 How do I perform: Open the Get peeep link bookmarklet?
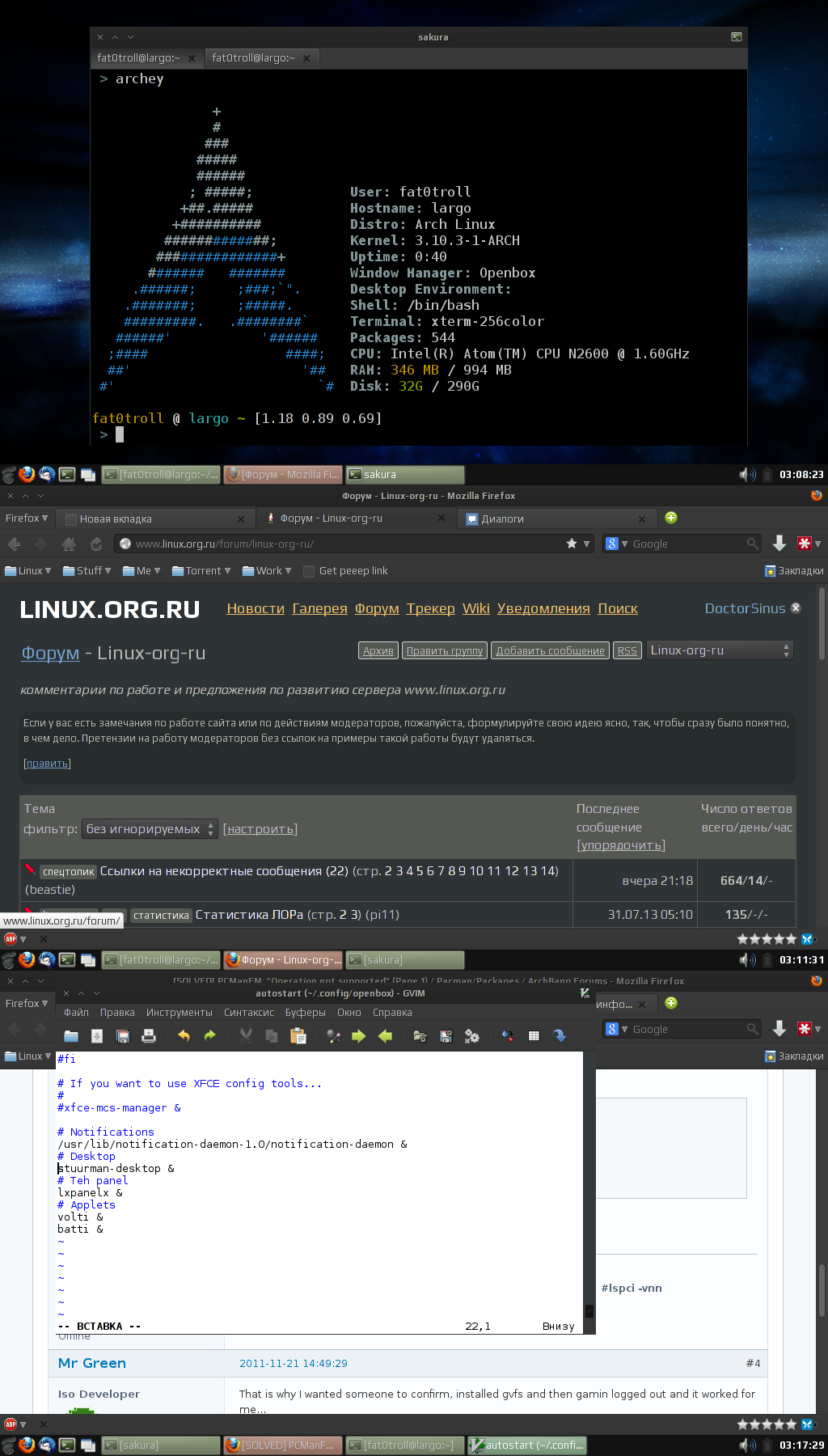coord(345,570)
